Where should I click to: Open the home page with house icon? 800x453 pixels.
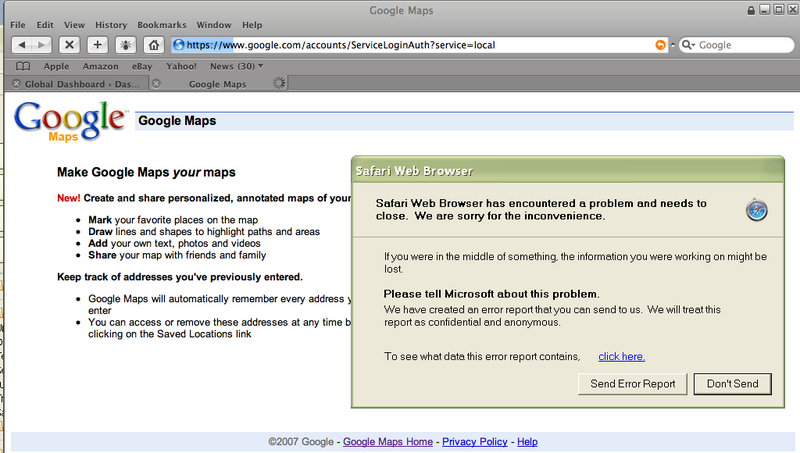pos(154,45)
